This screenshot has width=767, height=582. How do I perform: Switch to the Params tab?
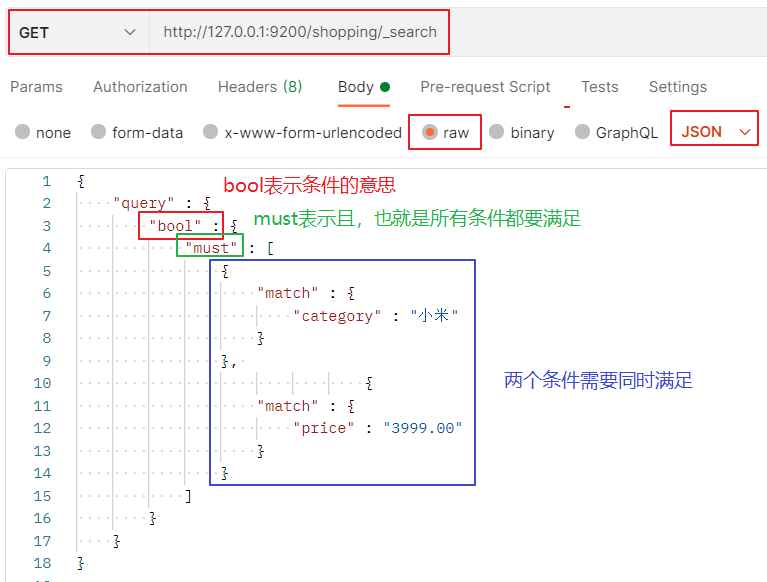tap(36, 87)
